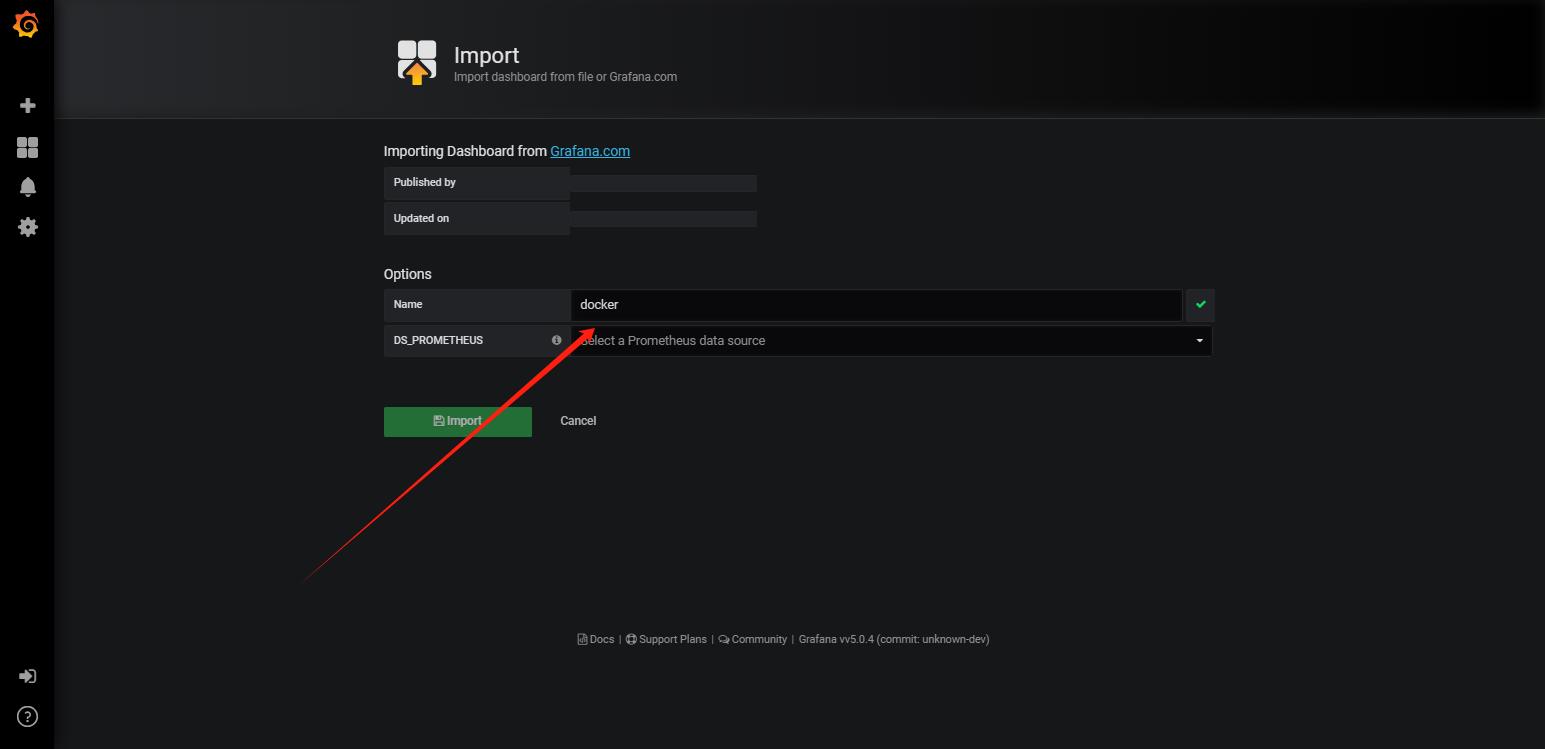
Task: Open the Help question mark icon
Action: click(x=28, y=716)
